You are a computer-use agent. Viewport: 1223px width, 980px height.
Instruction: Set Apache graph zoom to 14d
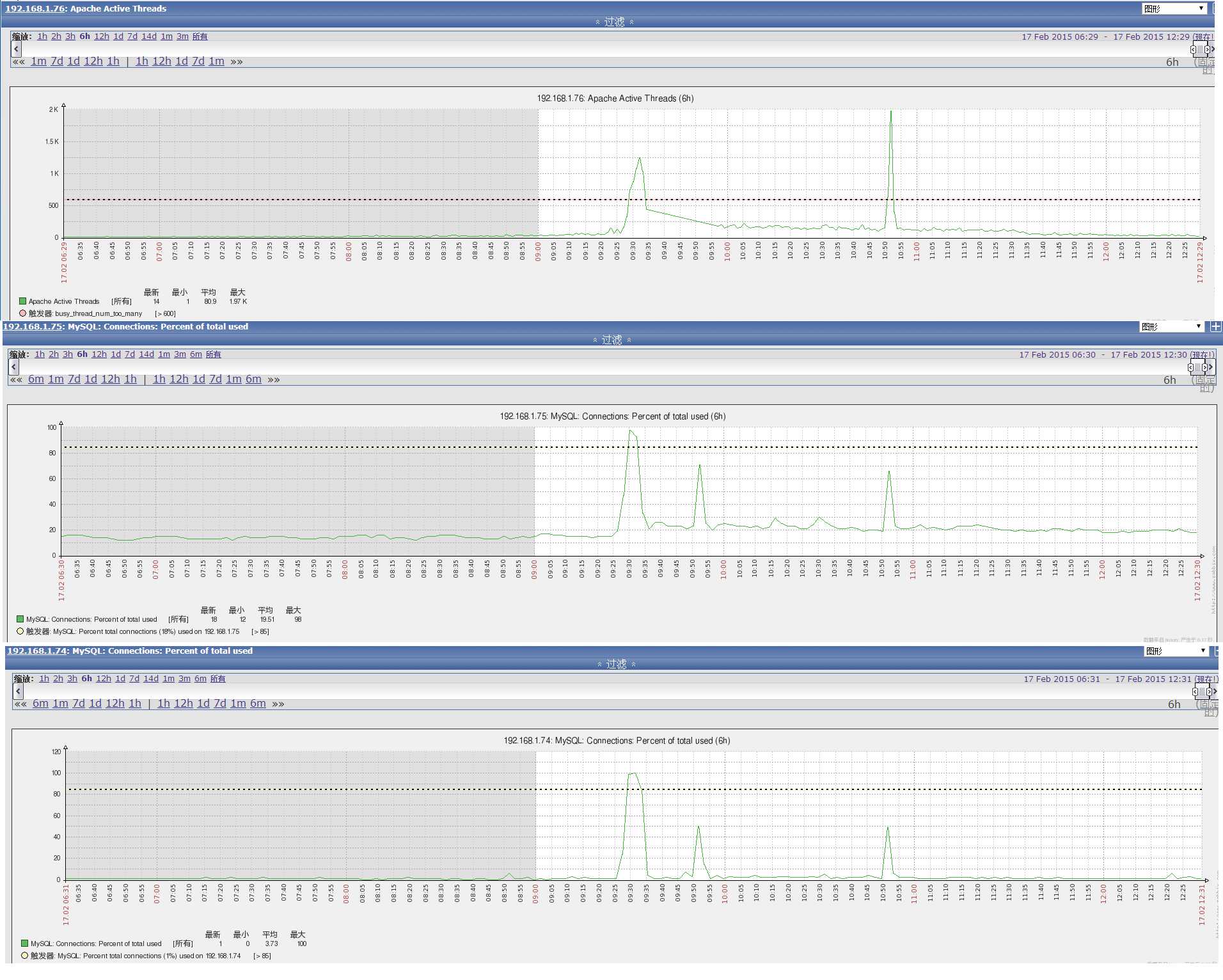[x=149, y=36]
